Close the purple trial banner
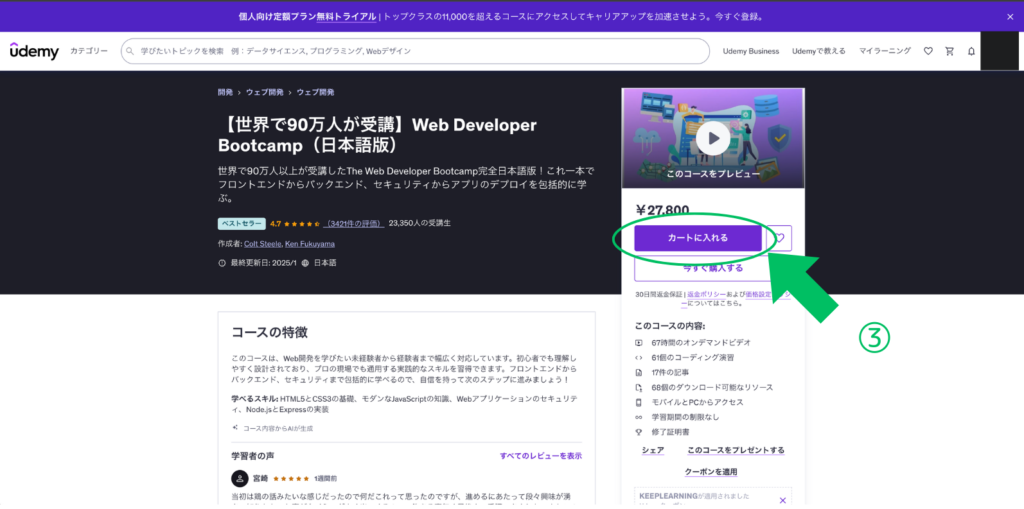The image size is (1024, 509). pyautogui.click(x=1010, y=17)
